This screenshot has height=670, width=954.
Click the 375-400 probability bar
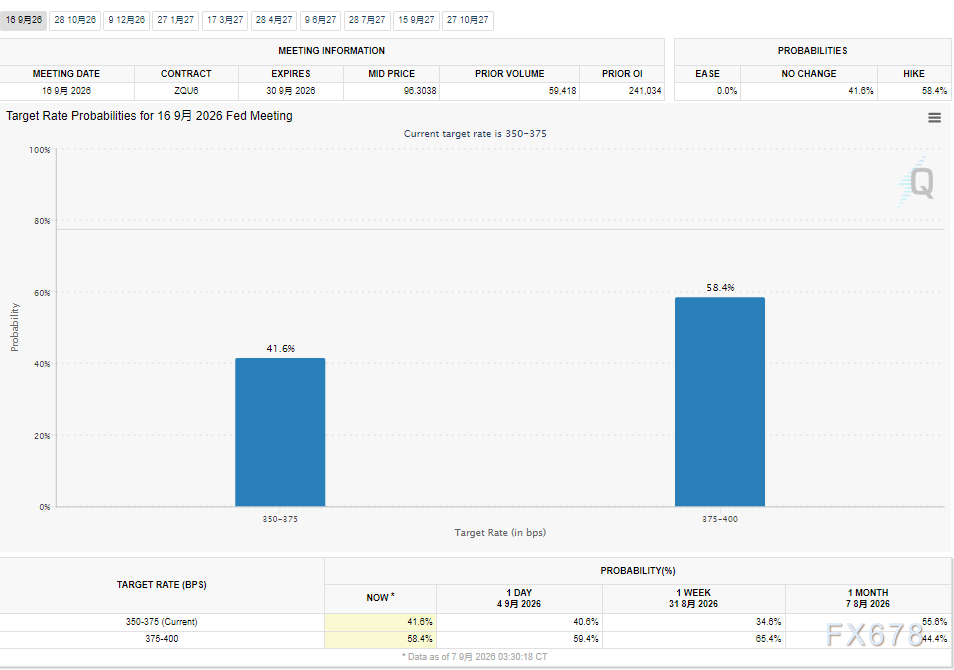pyautogui.click(x=720, y=402)
